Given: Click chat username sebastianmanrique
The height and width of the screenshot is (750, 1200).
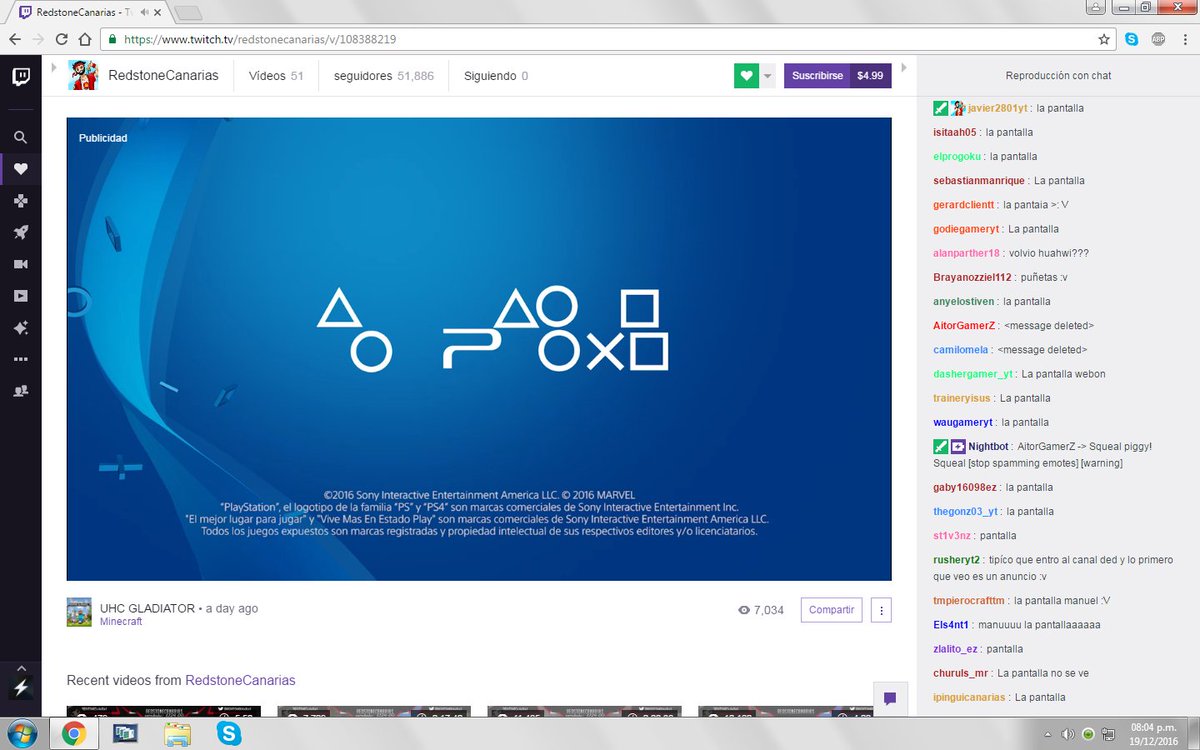Looking at the screenshot, I should click(979, 181).
